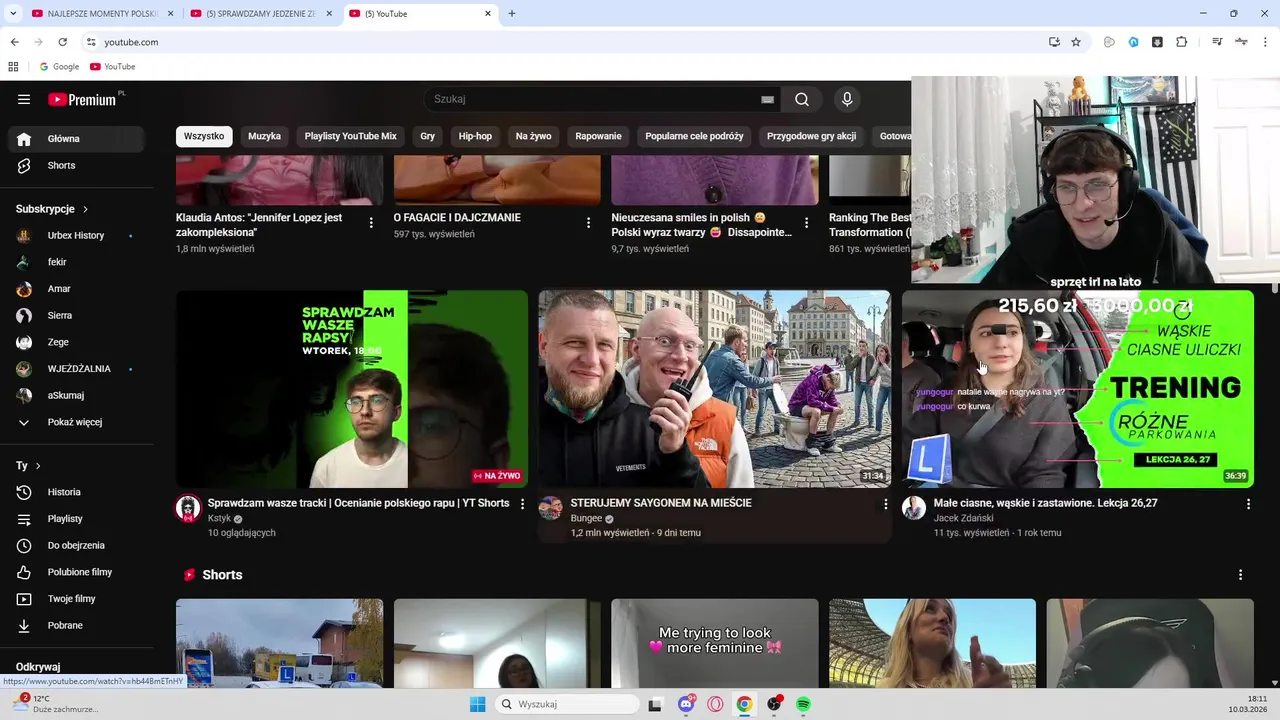Viewport: 1280px width, 720px height.
Task: Open options for Klaudia Antos video
Action: click(371, 223)
